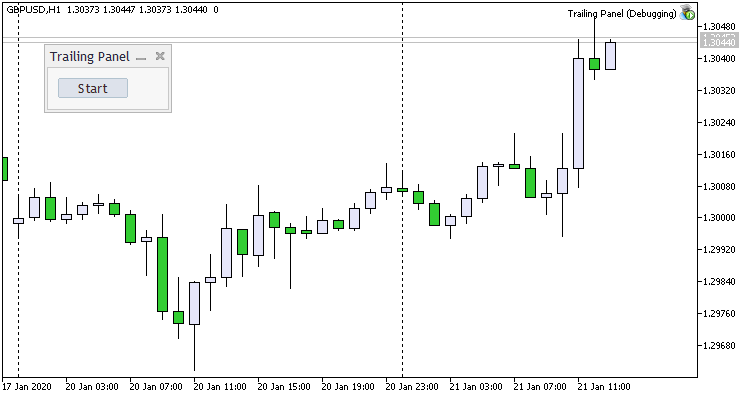Image resolution: width=750 pixels, height=398 pixels.
Task: Click the last candle on the chart
Action: (x=610, y=56)
